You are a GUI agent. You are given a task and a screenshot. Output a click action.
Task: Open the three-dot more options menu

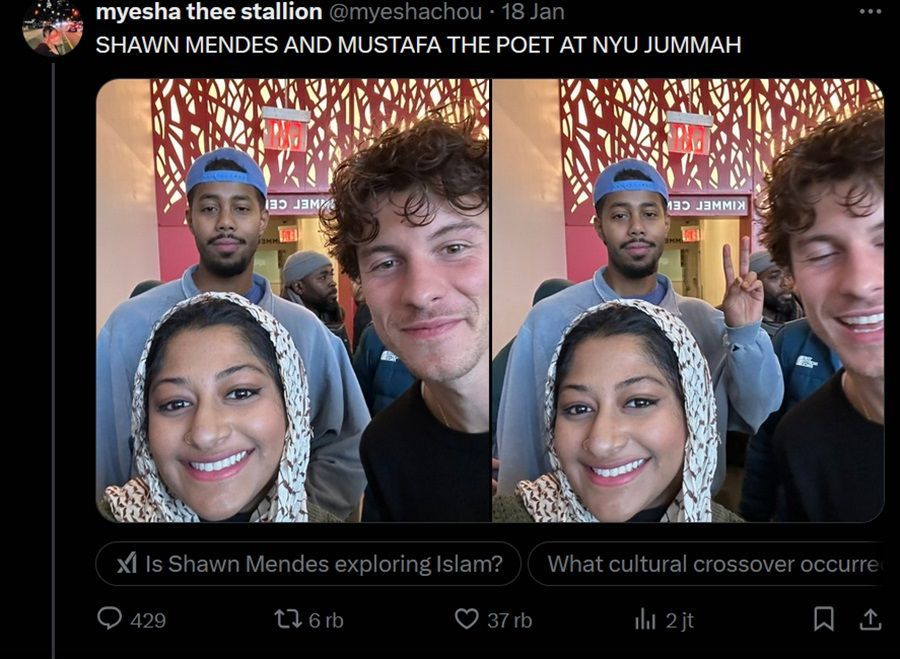870,11
